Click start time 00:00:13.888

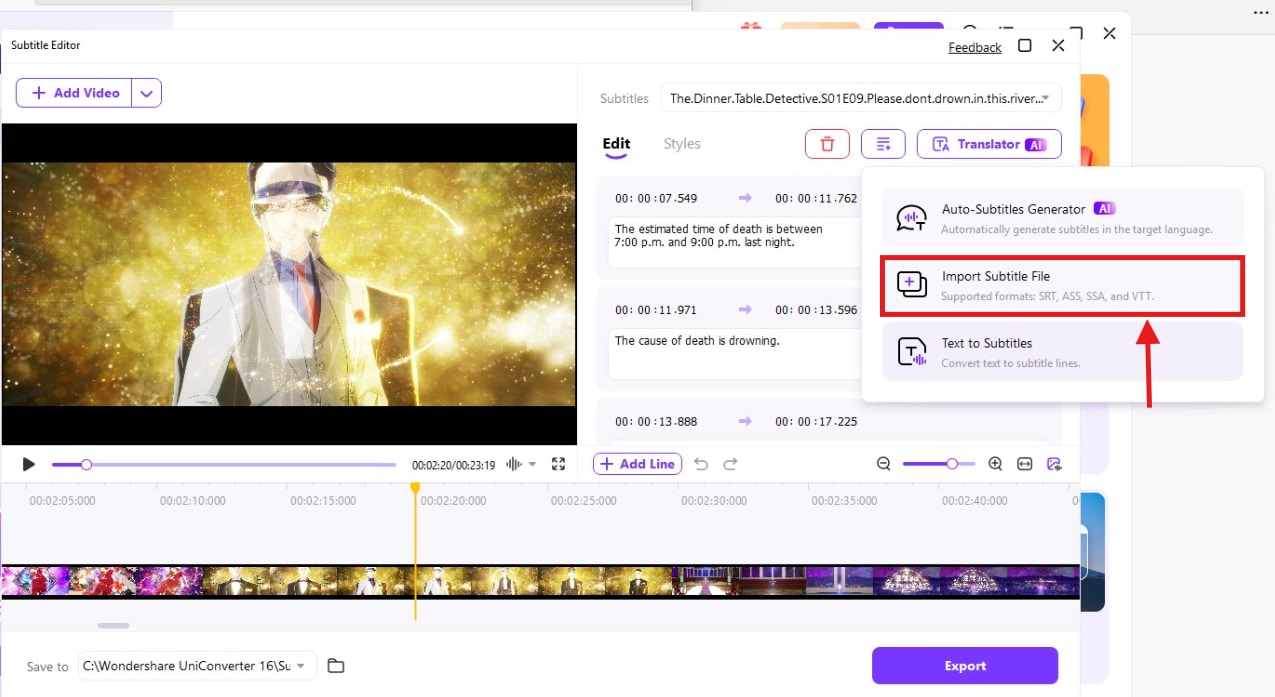pos(656,422)
